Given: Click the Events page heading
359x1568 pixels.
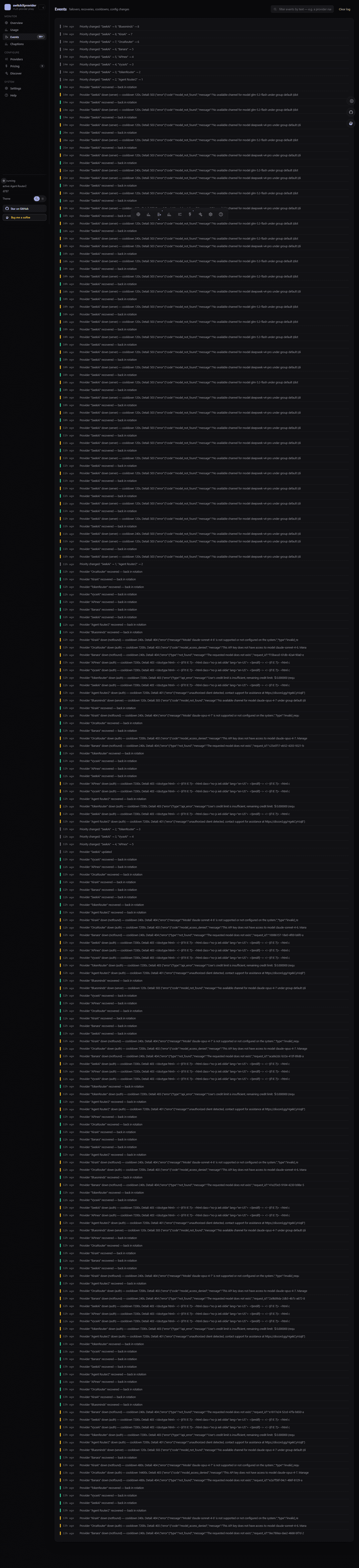Looking at the screenshot, I should click(60, 9).
